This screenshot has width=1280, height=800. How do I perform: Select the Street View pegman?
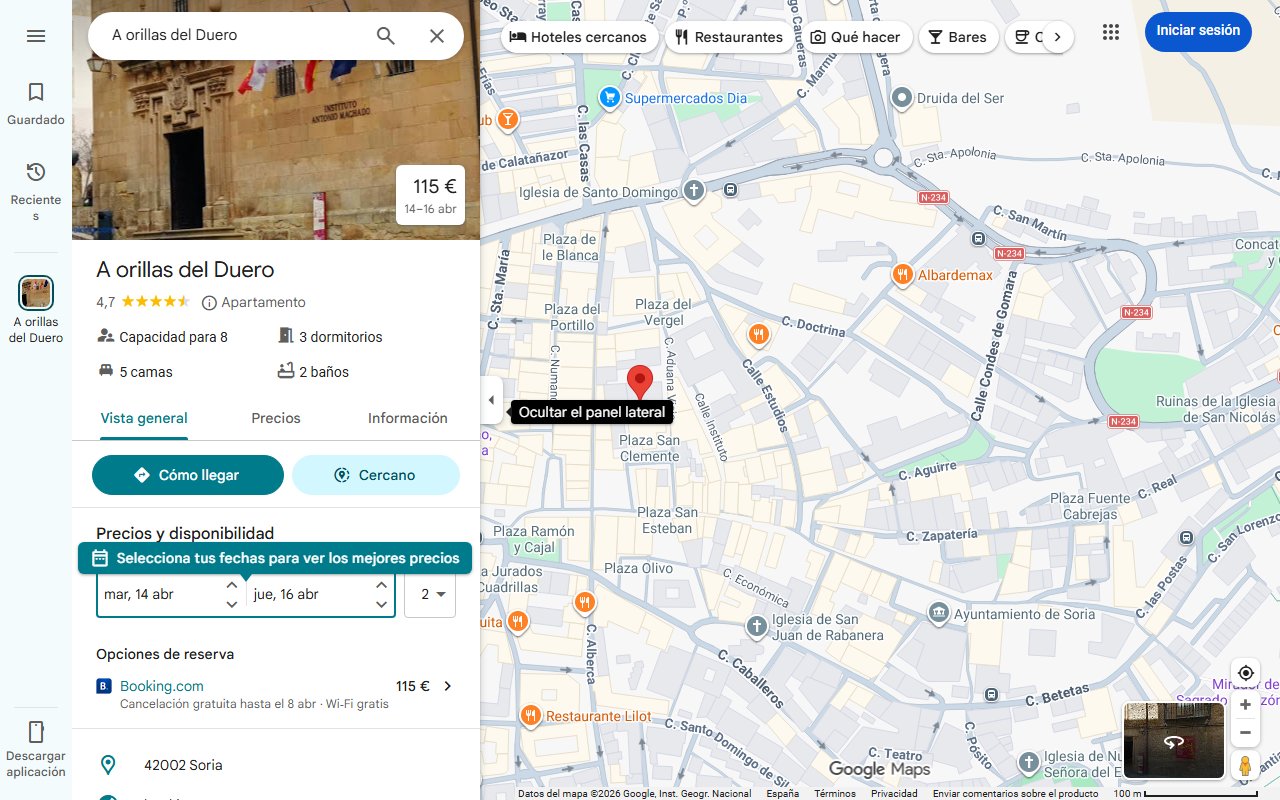(x=1245, y=766)
